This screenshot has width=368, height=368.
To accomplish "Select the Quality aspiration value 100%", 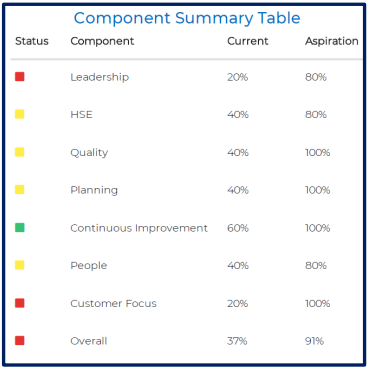I will pyautogui.click(x=317, y=152).
